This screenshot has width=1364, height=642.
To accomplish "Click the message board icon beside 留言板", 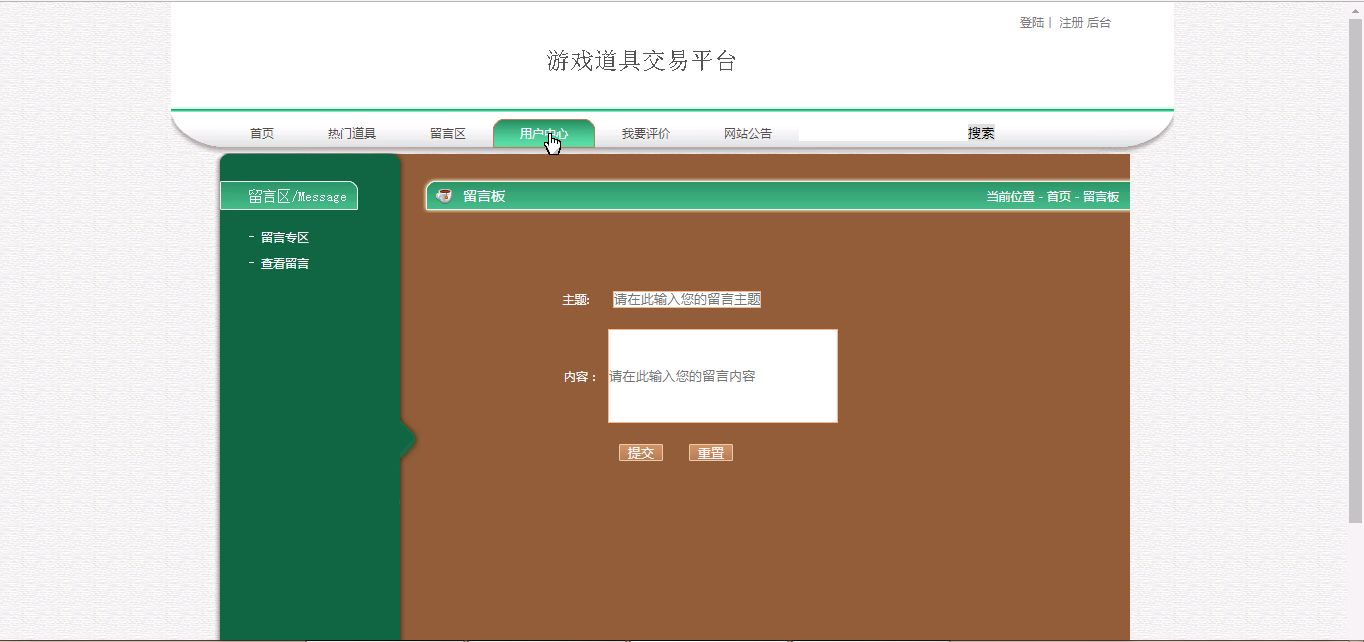I will point(444,196).
